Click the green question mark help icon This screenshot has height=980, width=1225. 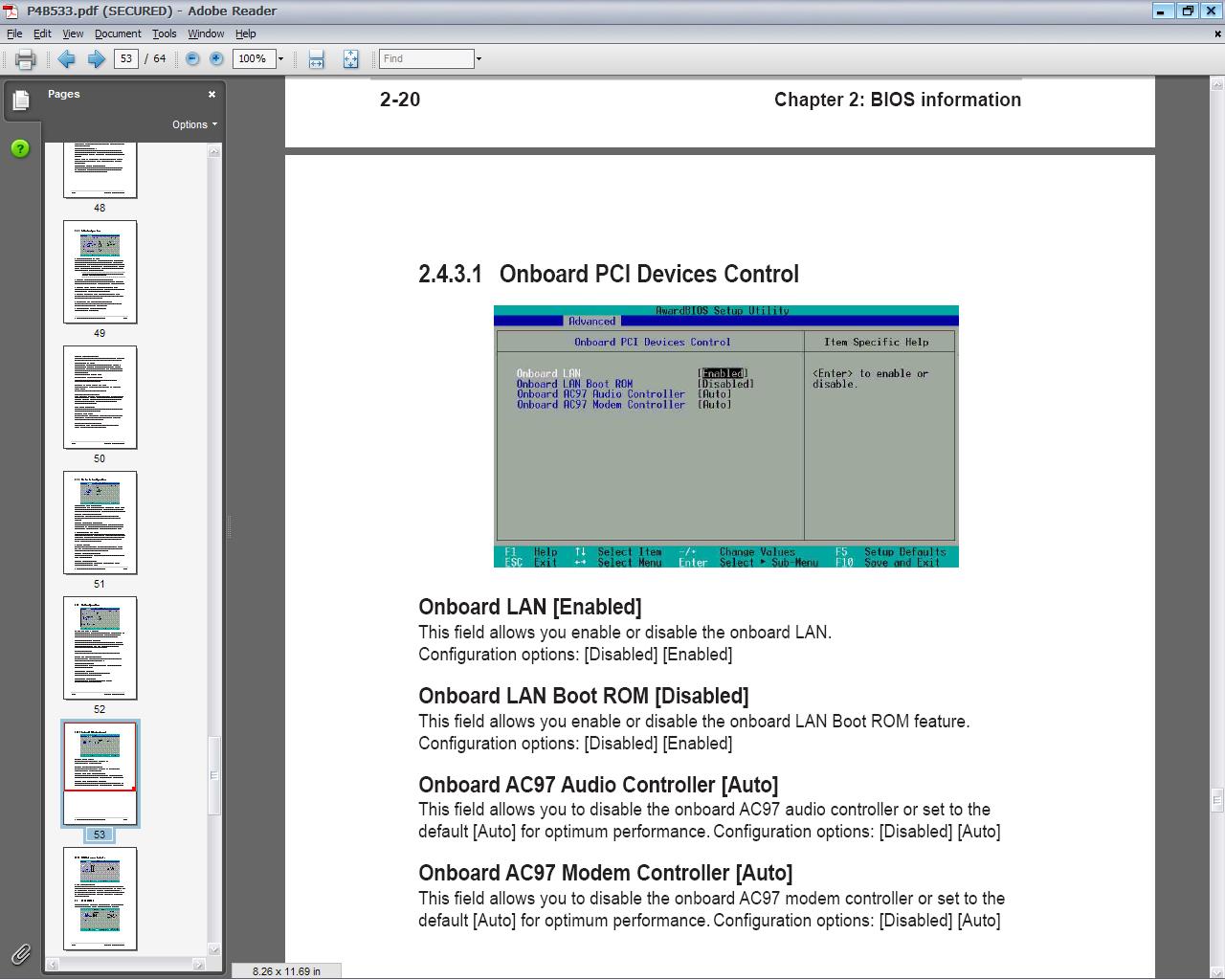(x=20, y=148)
